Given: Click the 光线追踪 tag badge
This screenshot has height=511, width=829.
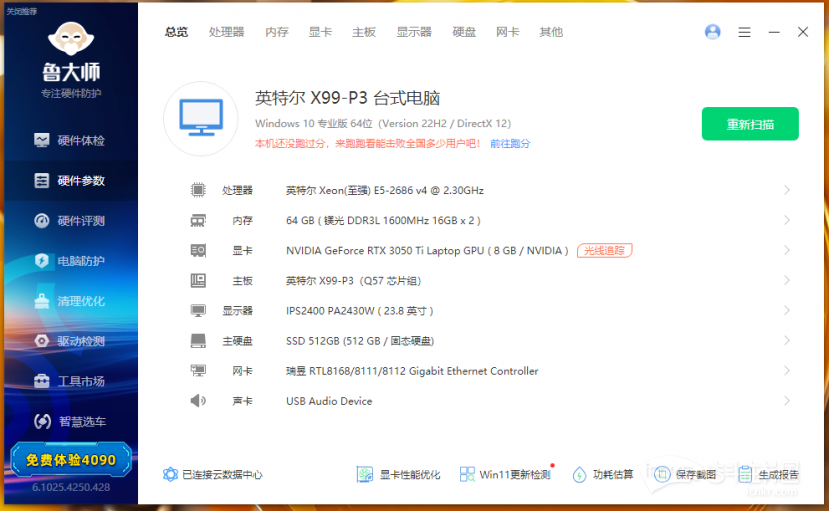Looking at the screenshot, I should (604, 250).
